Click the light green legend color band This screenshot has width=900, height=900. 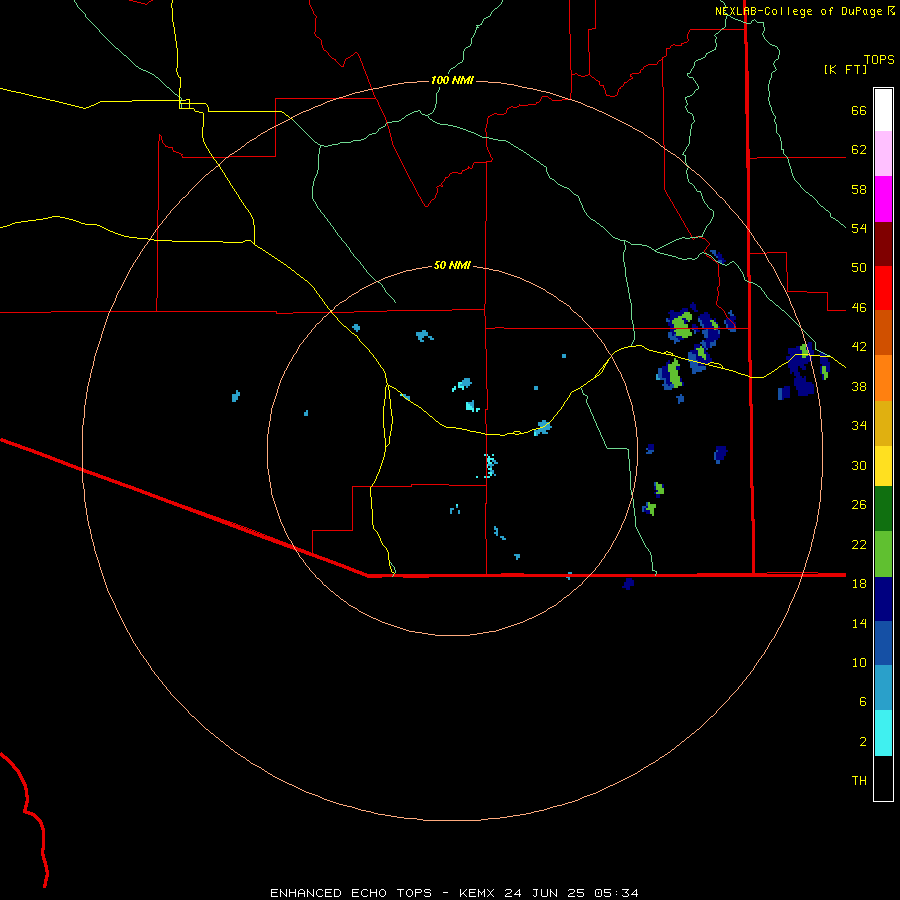tap(883, 554)
